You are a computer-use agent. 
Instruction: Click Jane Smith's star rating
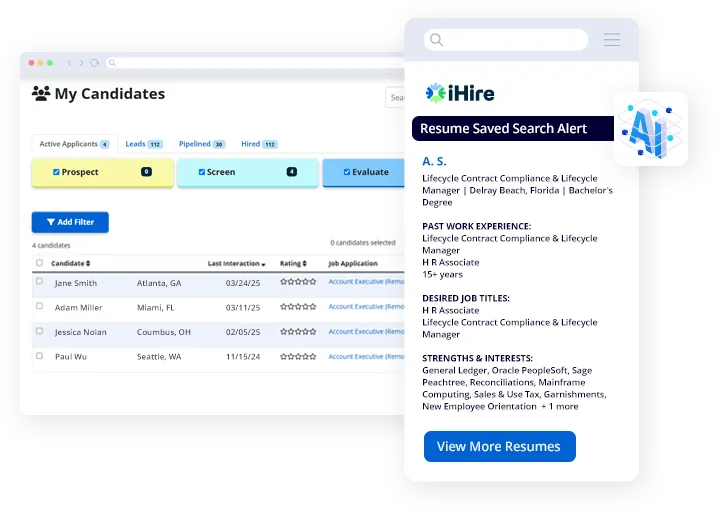[298, 282]
